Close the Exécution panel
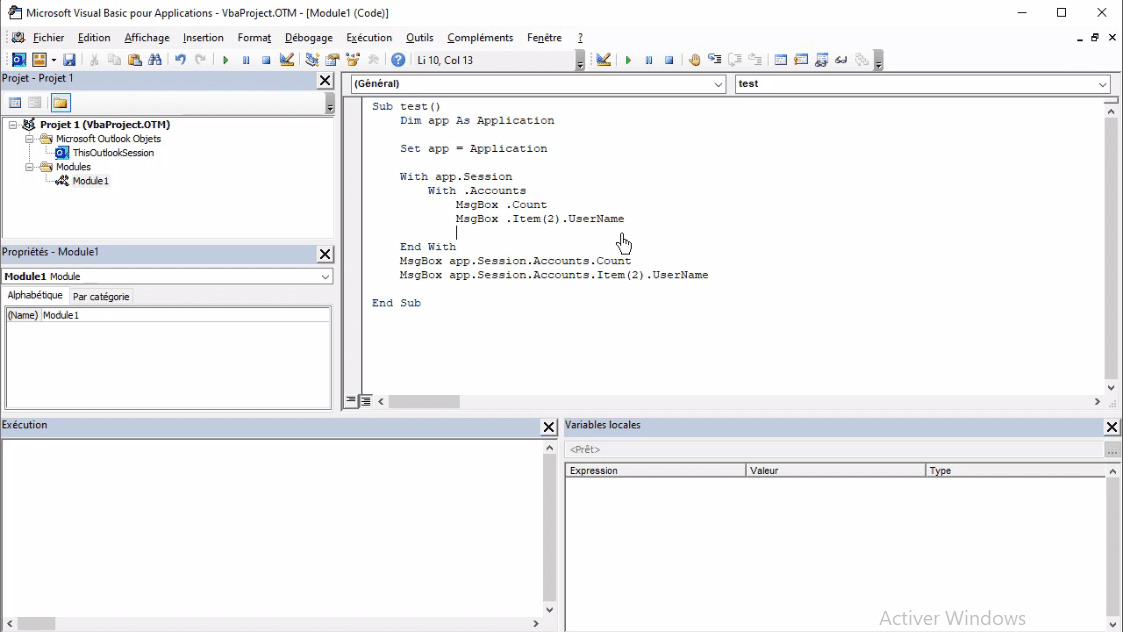The height and width of the screenshot is (632, 1123). 548,427
